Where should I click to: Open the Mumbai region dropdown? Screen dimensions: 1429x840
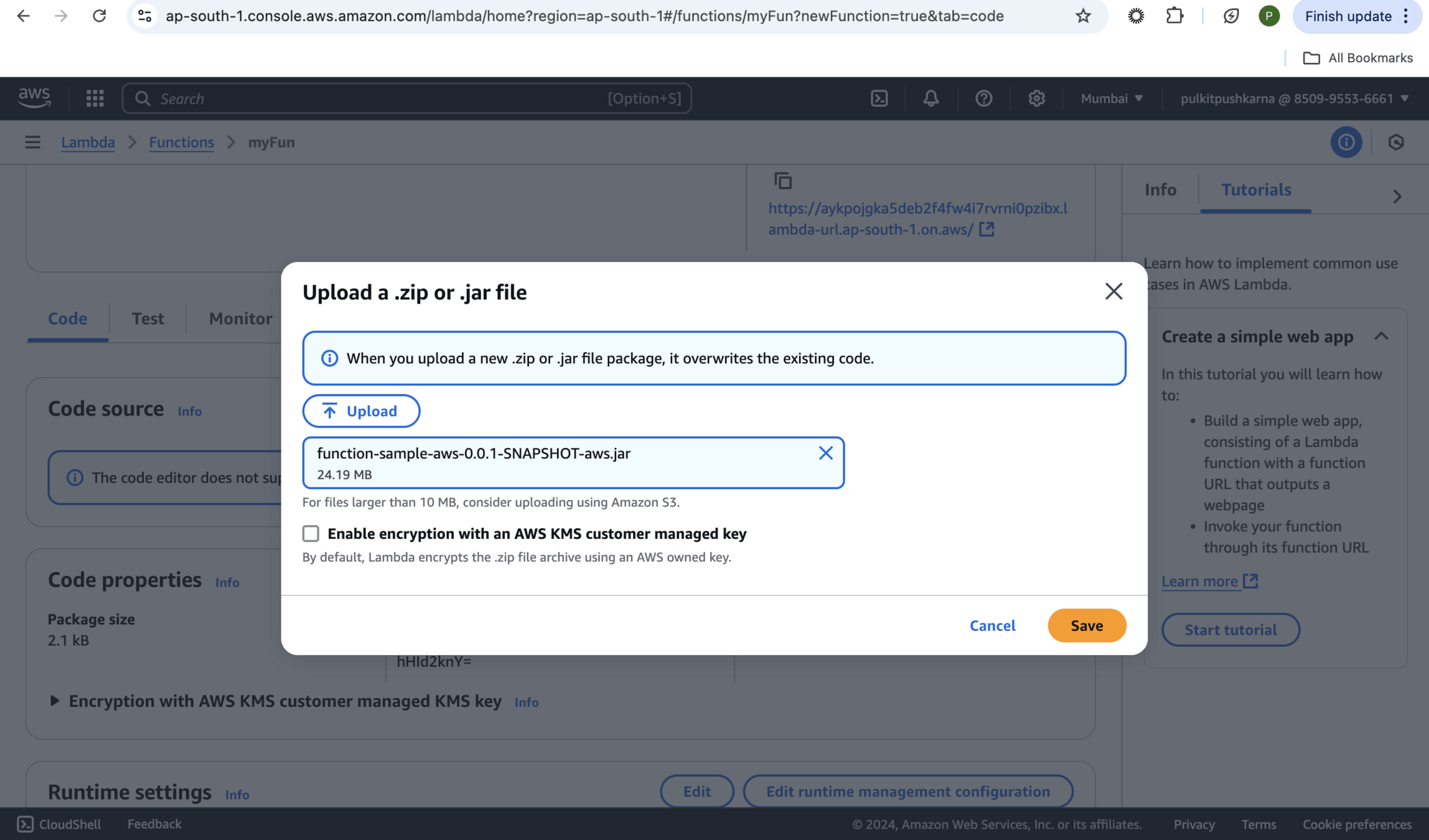point(1112,98)
